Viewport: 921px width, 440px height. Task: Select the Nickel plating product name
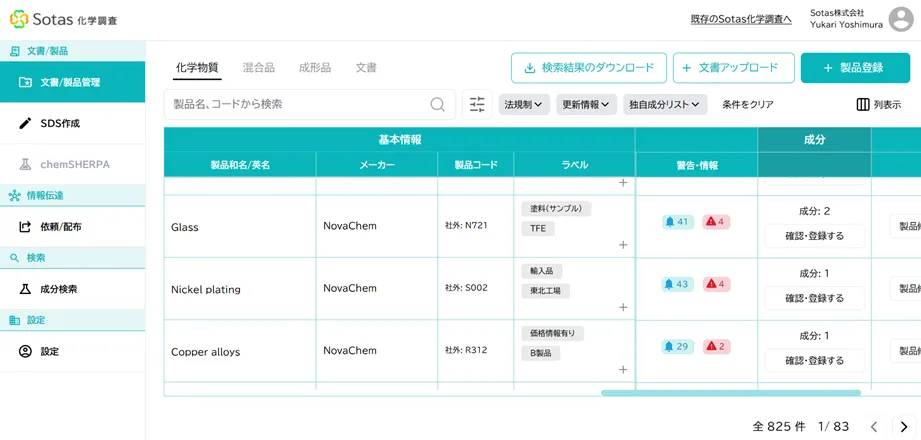(x=206, y=290)
